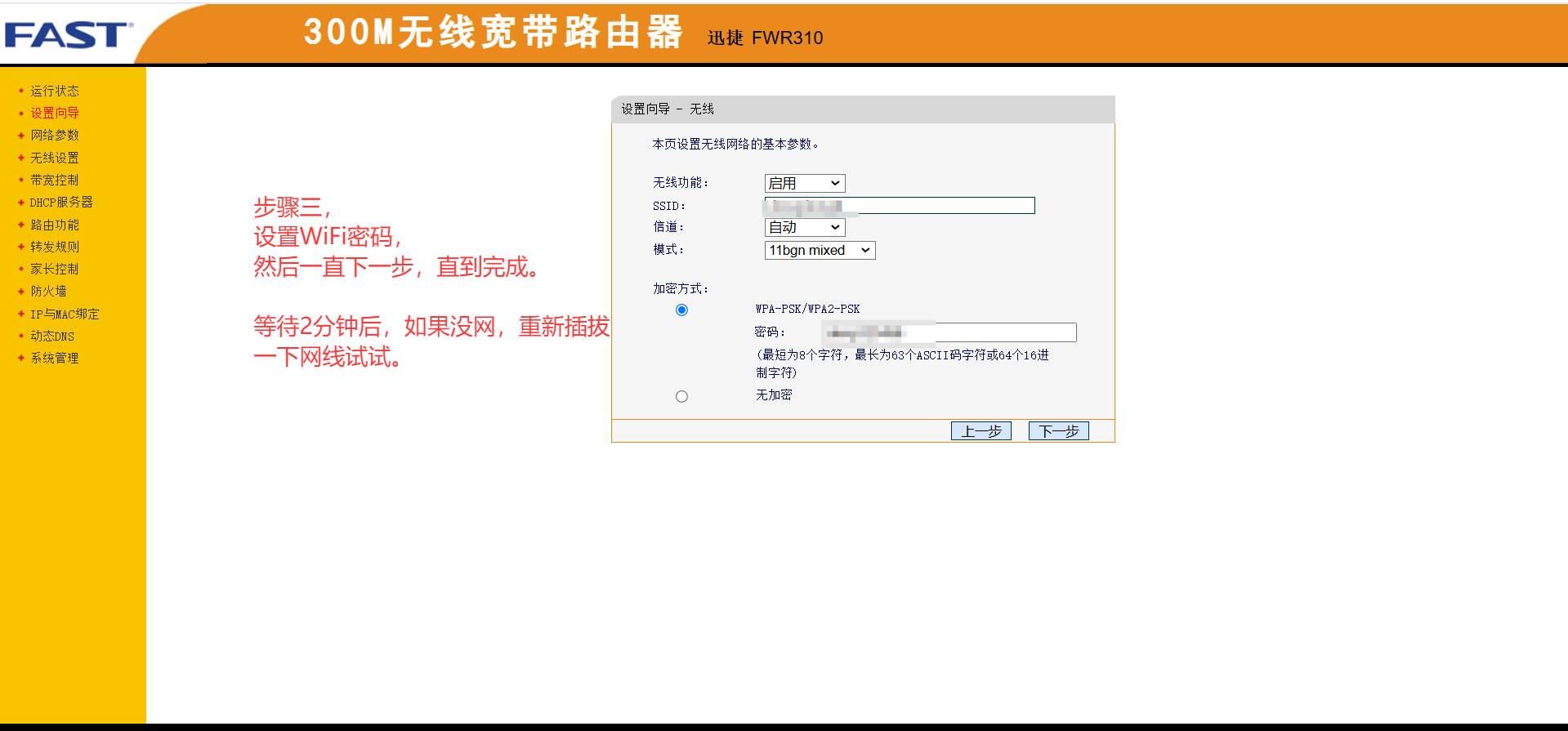Expand DHCP服务器 menu
Image resolution: width=1568 pixels, height=731 pixels.
61,202
